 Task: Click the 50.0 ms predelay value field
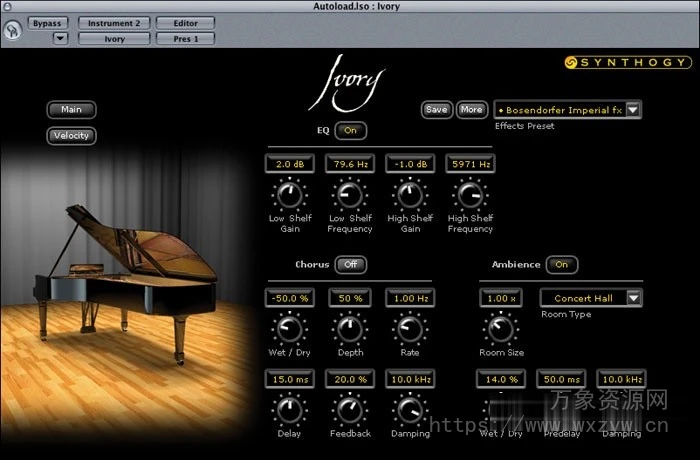(x=561, y=379)
